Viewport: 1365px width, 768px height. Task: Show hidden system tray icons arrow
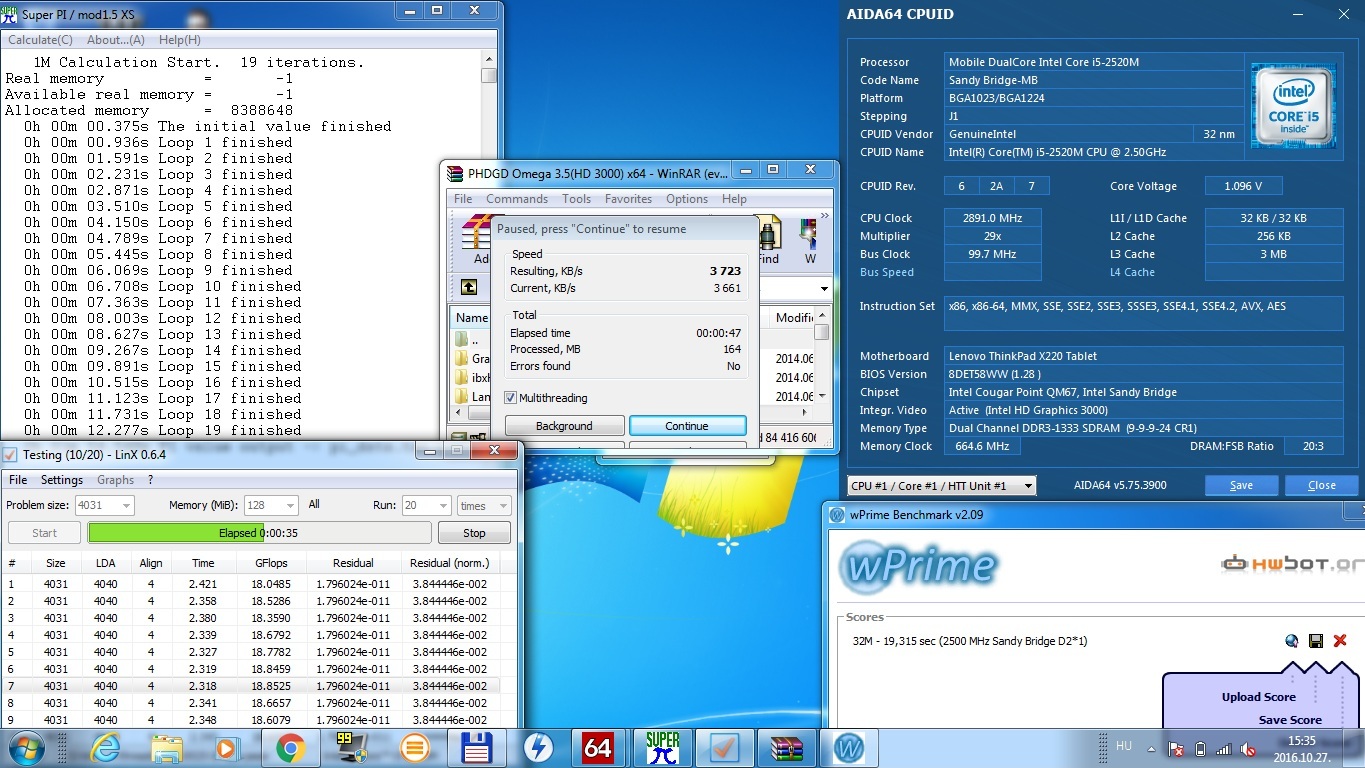coord(1149,748)
